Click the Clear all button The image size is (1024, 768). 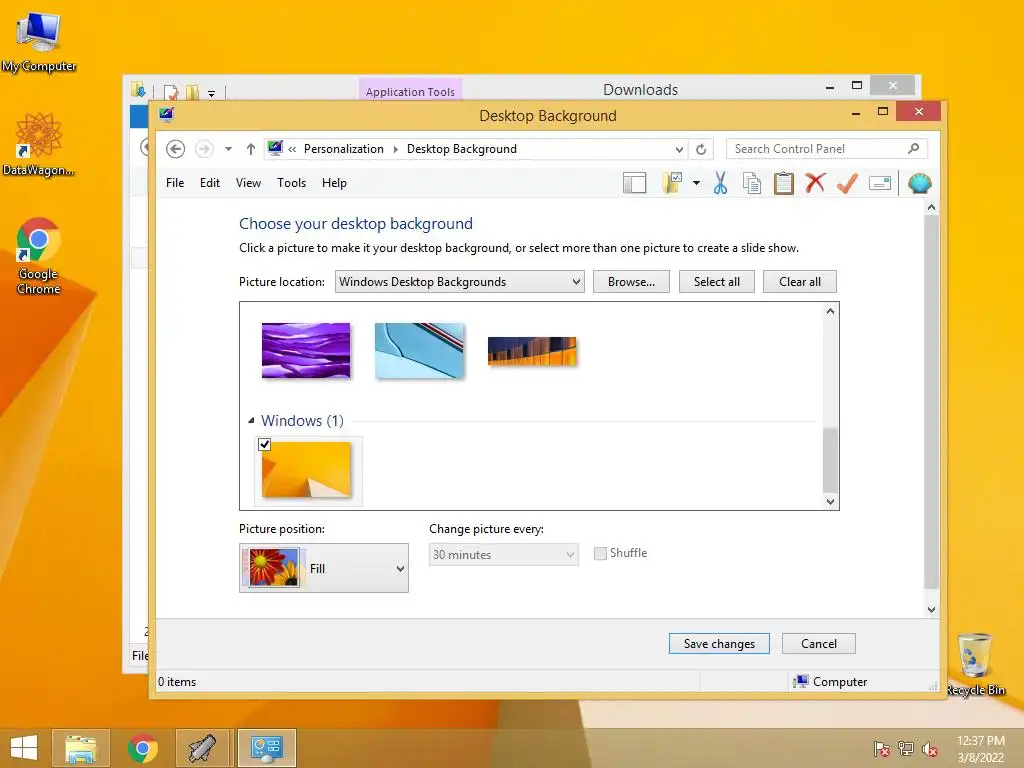[x=800, y=282]
